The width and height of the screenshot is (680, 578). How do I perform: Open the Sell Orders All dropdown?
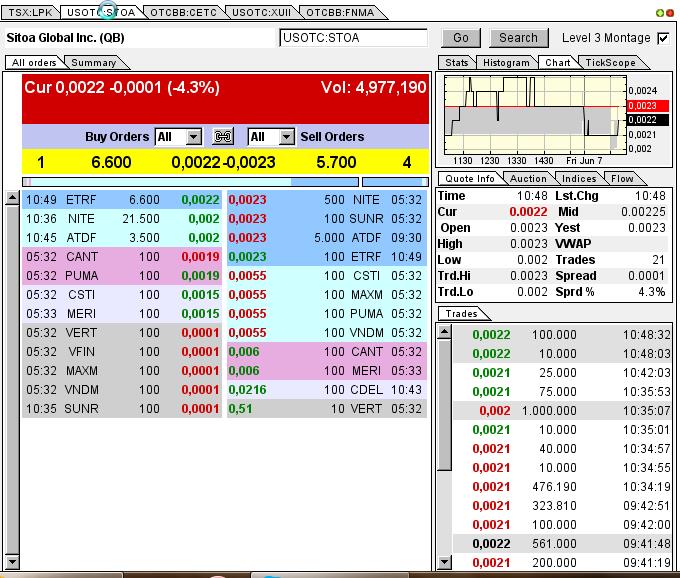[x=286, y=137]
